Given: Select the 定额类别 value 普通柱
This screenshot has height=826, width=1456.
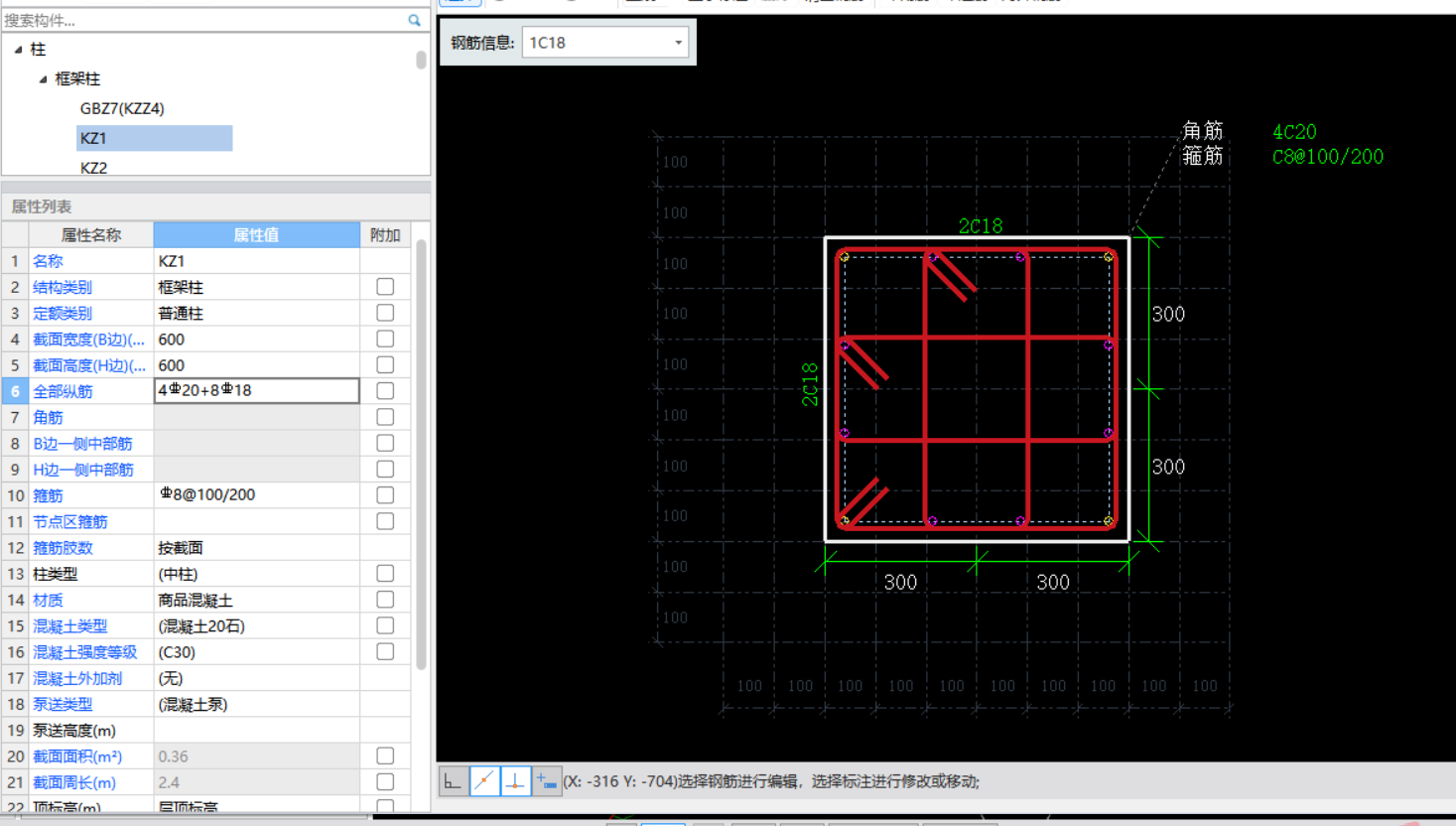Looking at the screenshot, I should pos(257,313).
